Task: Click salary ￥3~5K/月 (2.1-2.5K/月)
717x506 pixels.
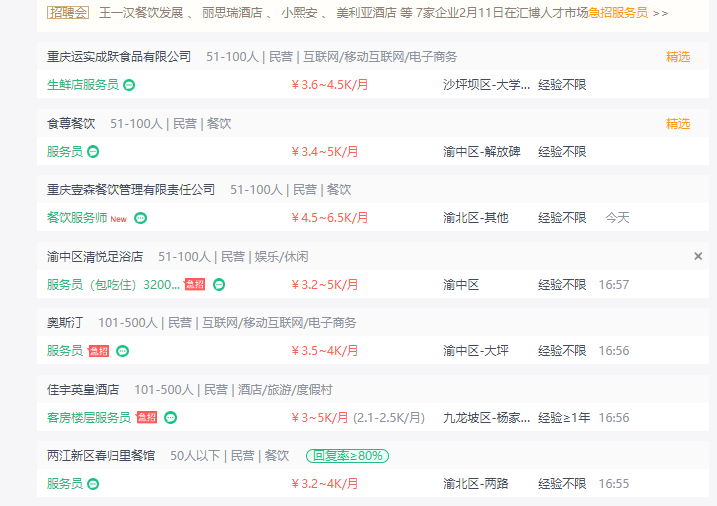Action: pyautogui.click(x=358, y=417)
